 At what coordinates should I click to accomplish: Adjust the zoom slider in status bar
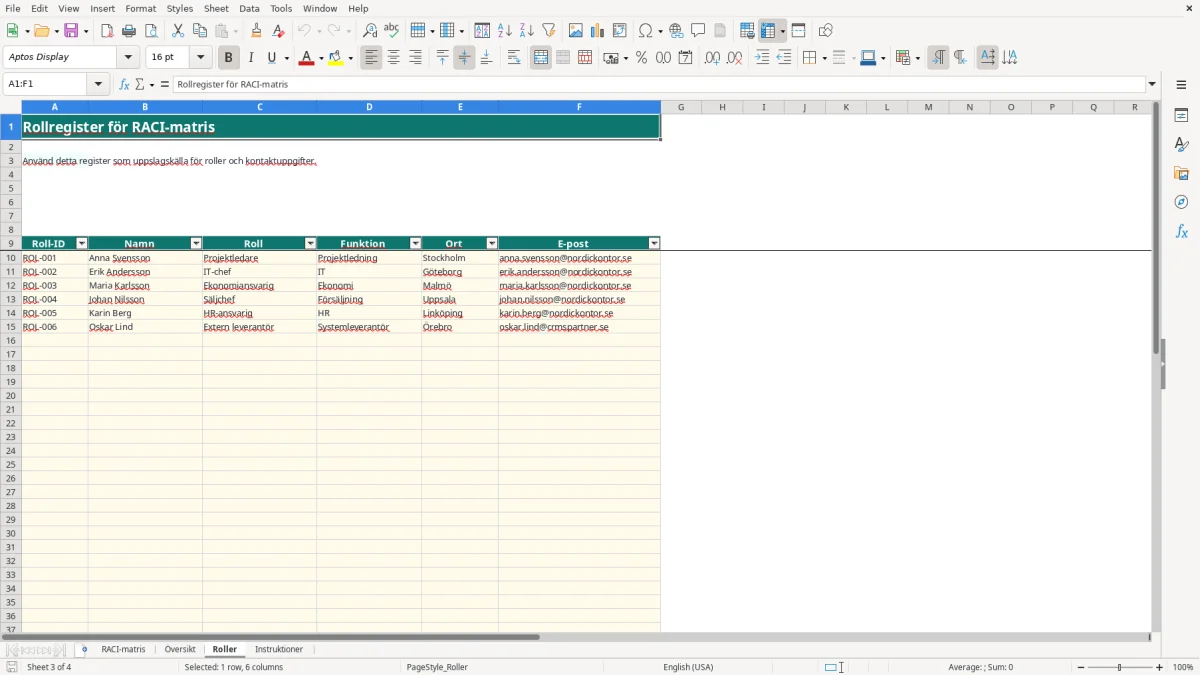1119,667
